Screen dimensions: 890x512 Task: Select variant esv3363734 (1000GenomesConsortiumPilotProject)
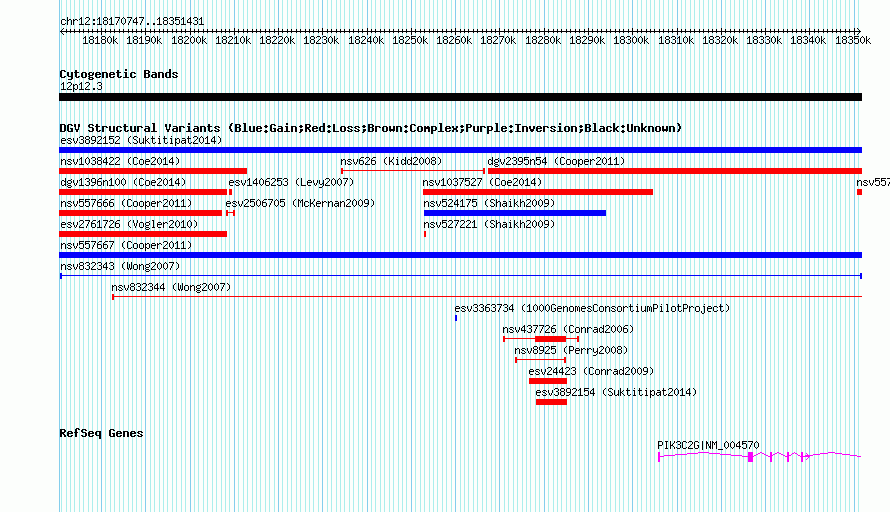pyautogui.click(x=592, y=308)
